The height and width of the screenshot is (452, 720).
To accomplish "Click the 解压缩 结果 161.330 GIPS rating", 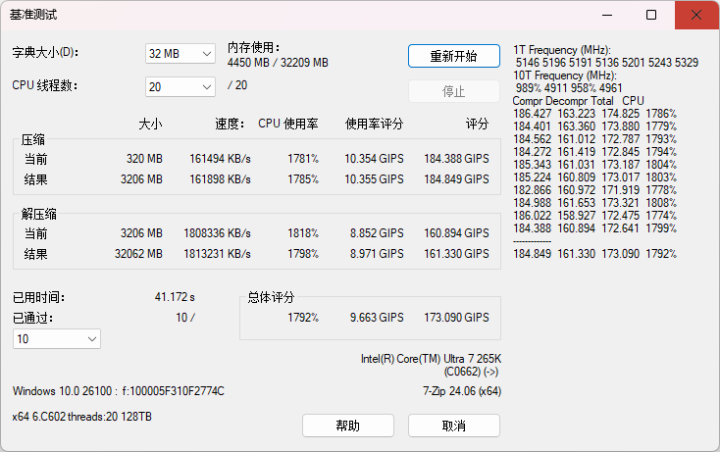I will click(456, 254).
